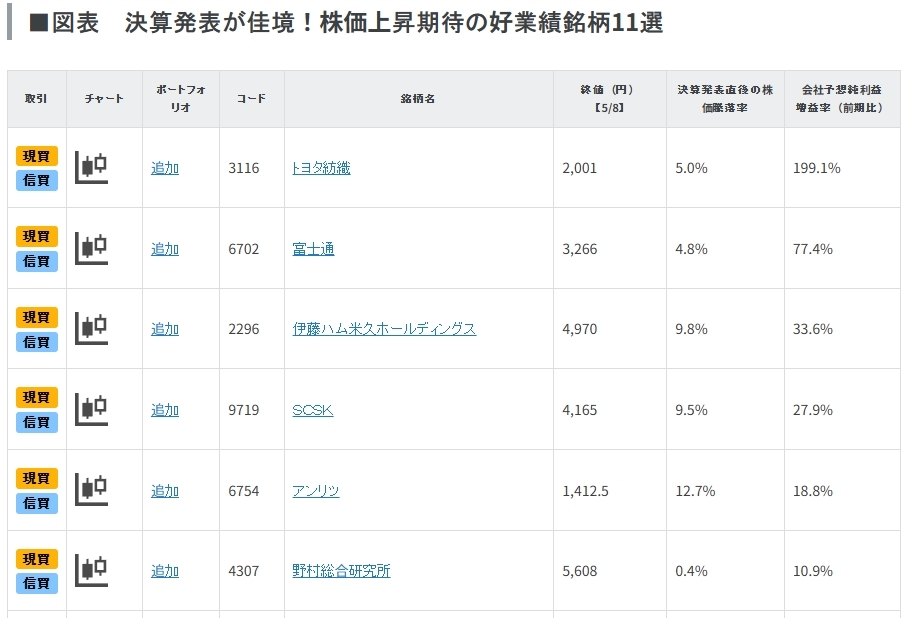This screenshot has width=910, height=618.
Task: Open chart icon for アンリツ row
Action: pos(92,490)
